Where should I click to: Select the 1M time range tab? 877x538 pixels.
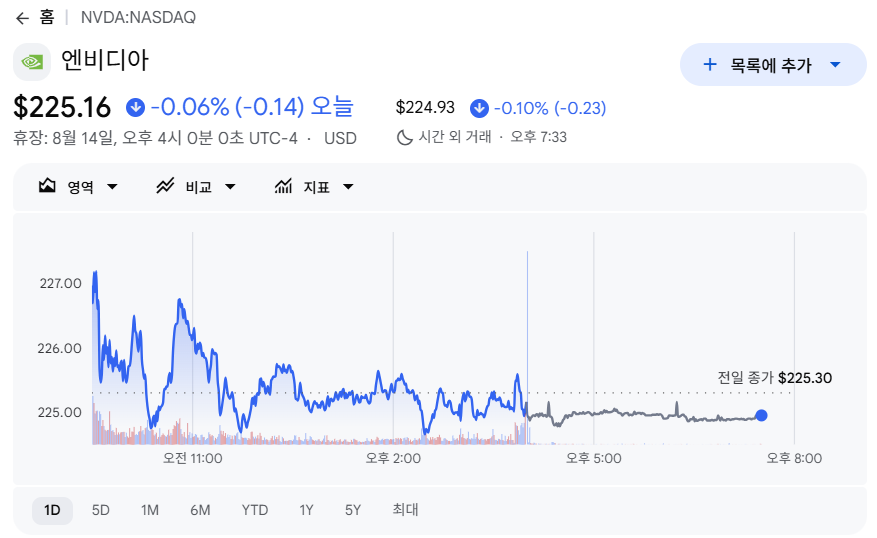point(150,510)
